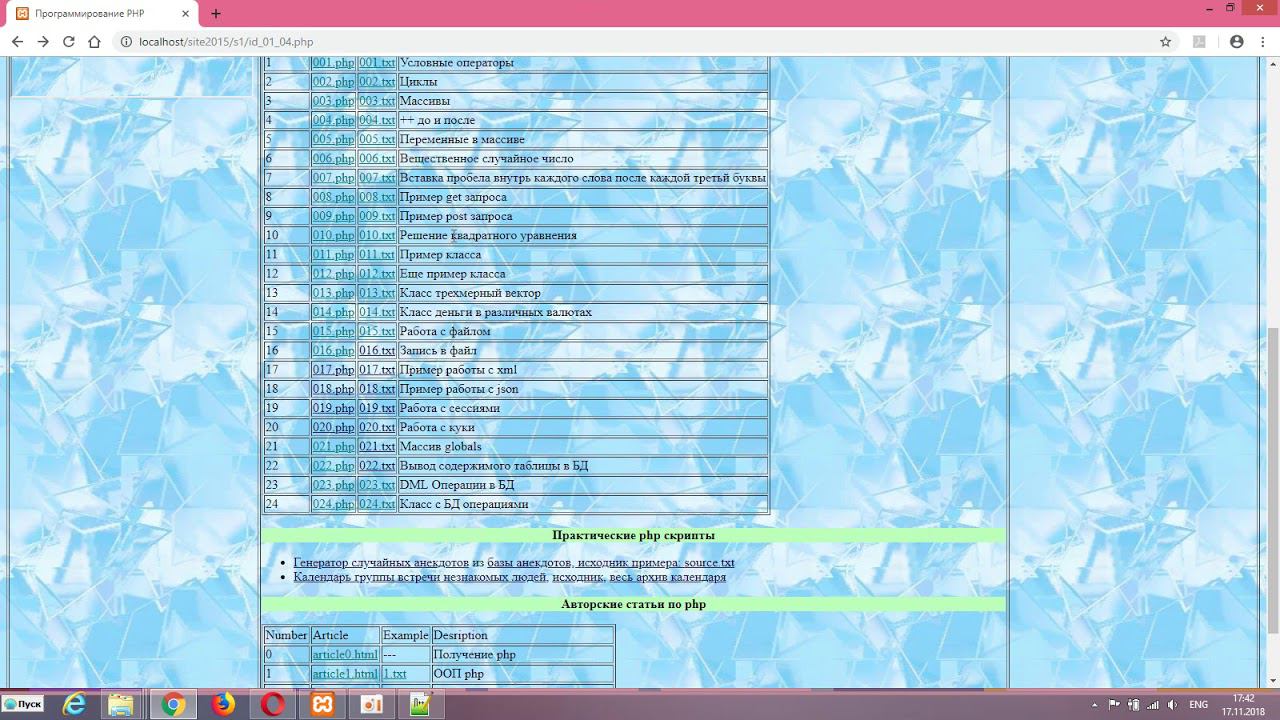
Task: Open the Календарь группы встречи незнакомых людей link
Action: tap(421, 577)
